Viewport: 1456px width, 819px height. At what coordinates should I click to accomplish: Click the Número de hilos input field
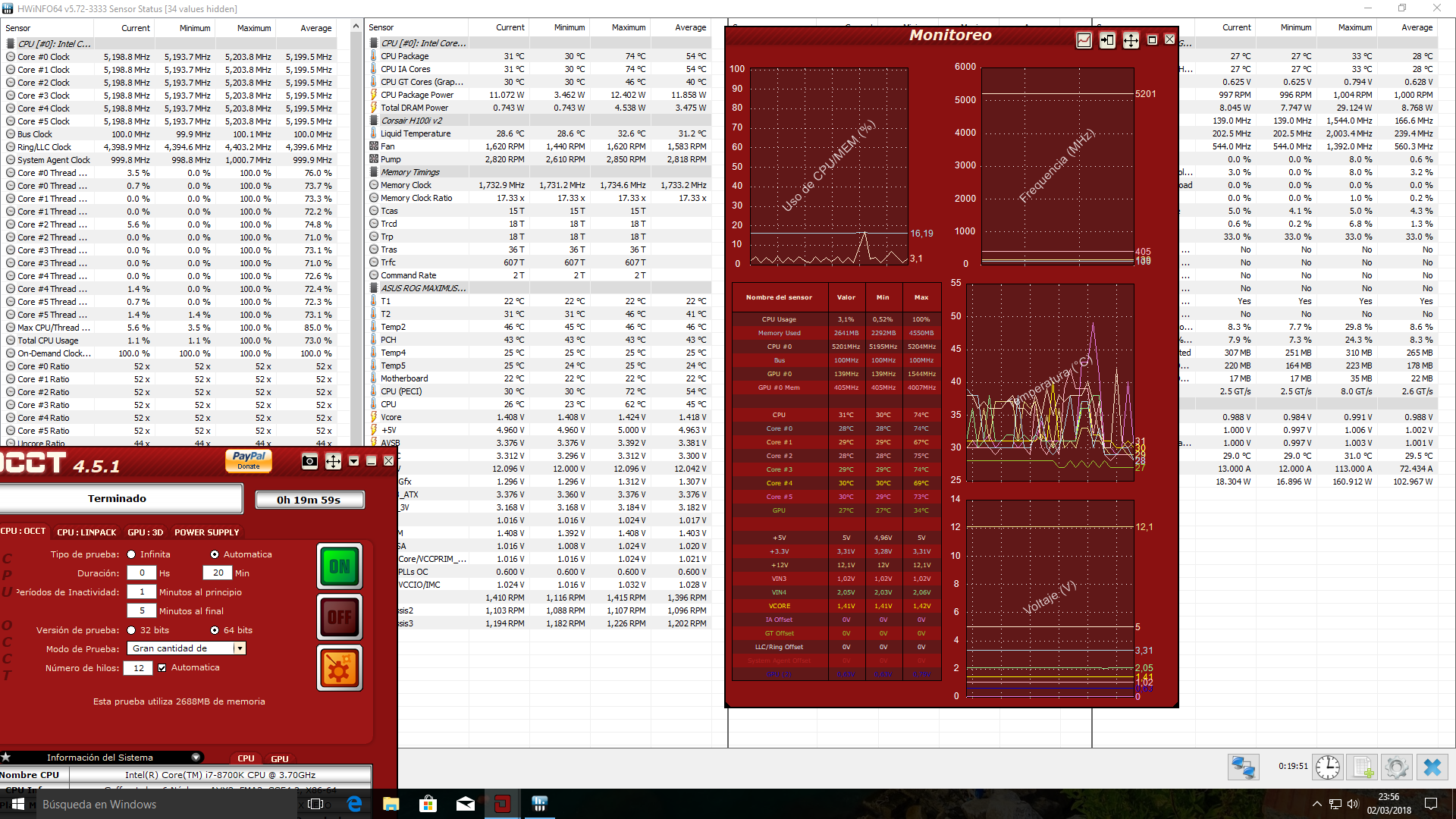pyautogui.click(x=139, y=668)
